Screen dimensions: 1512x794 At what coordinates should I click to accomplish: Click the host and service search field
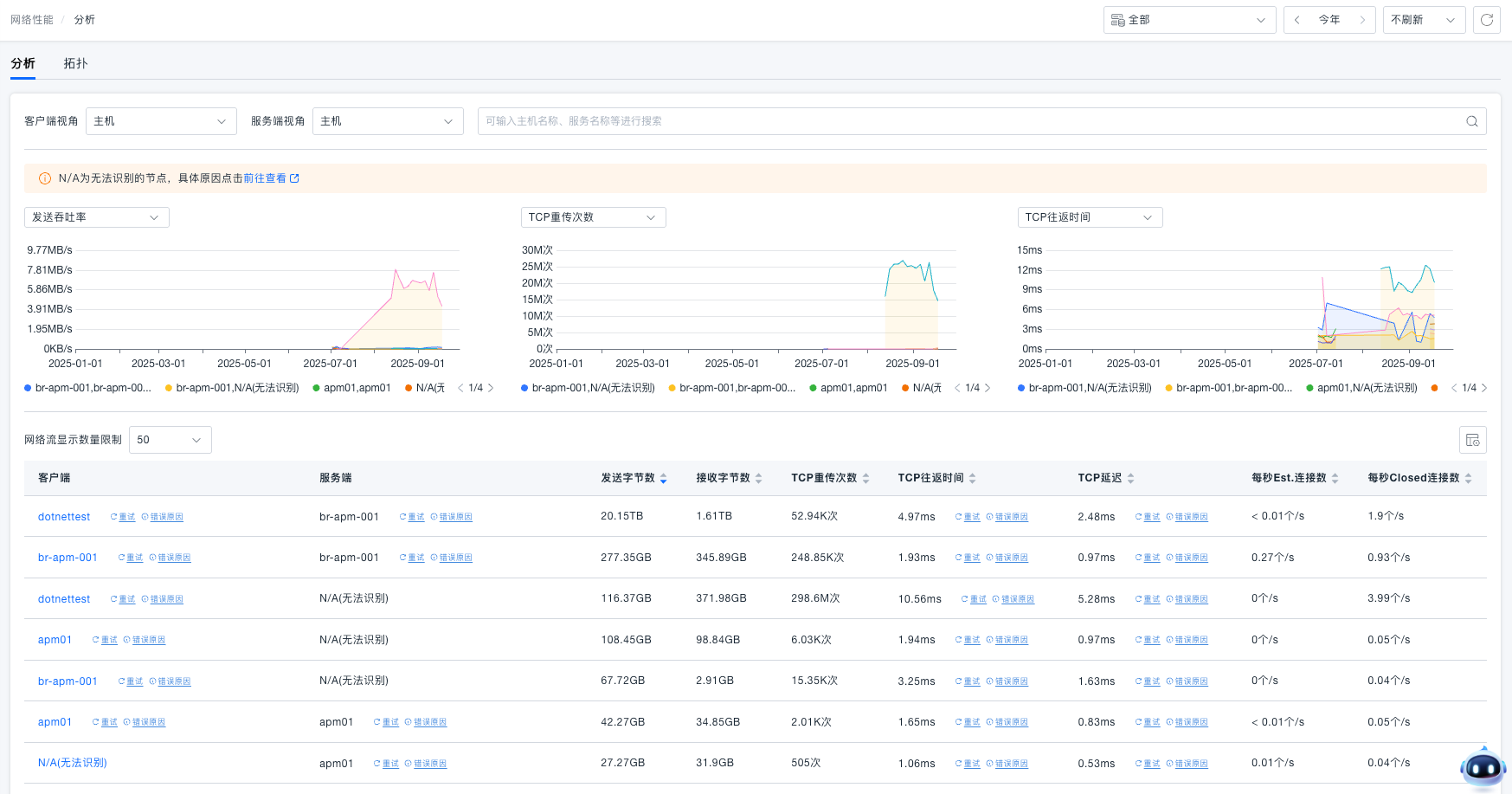[x=969, y=121]
